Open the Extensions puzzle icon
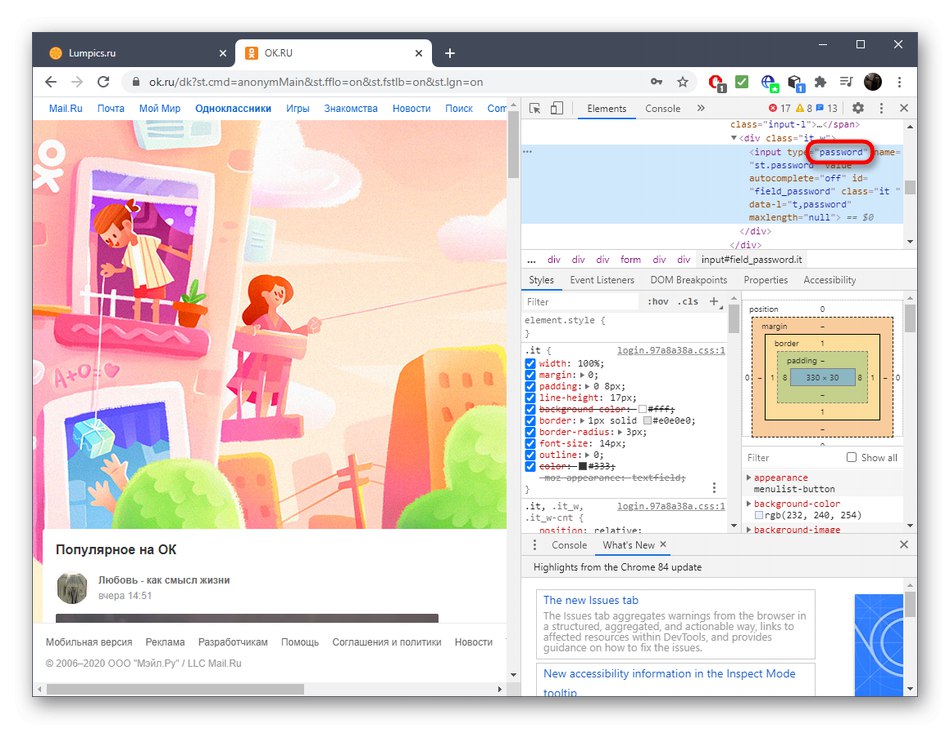This screenshot has height=729, width=950. (x=820, y=82)
